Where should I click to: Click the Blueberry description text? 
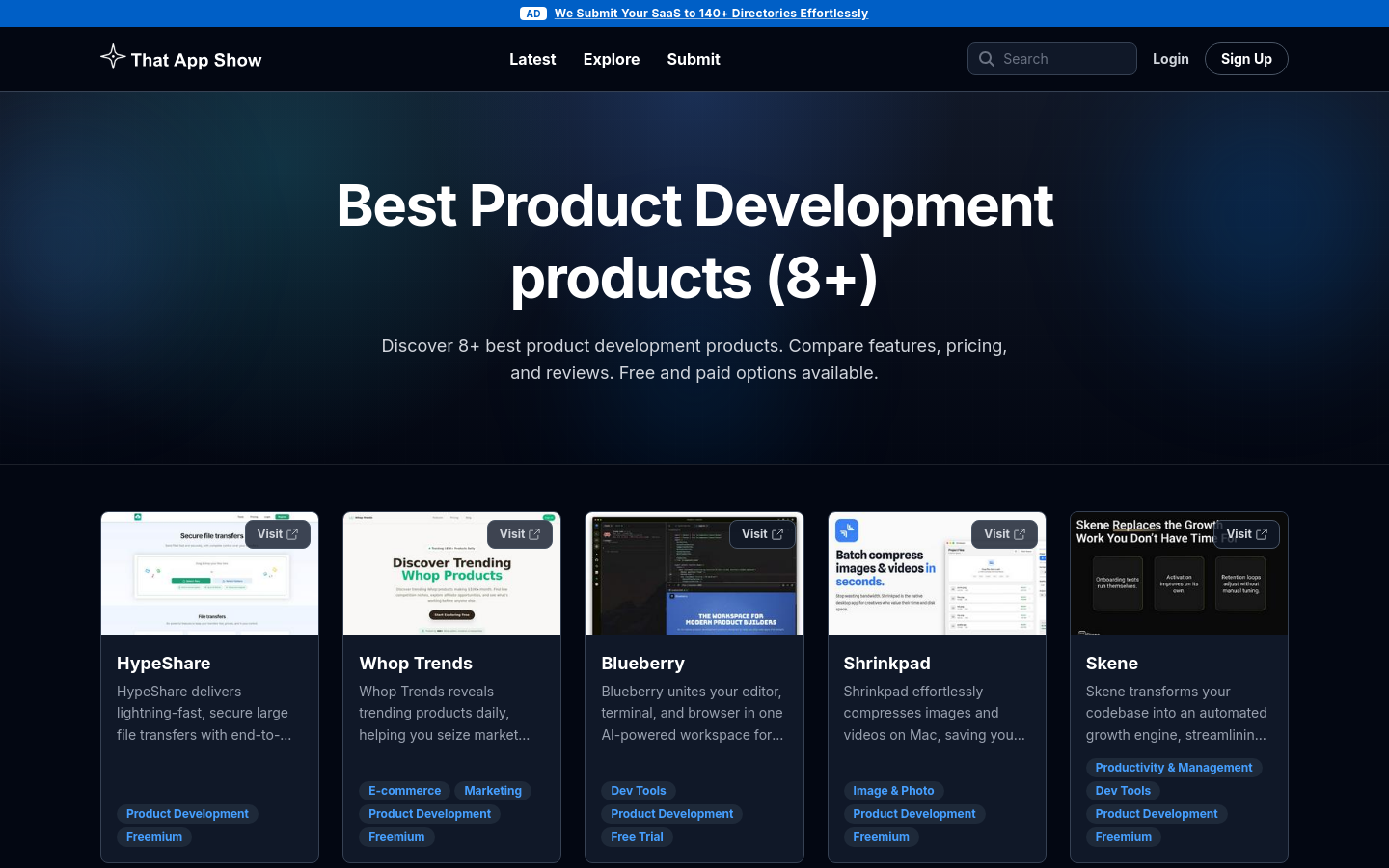(x=693, y=713)
